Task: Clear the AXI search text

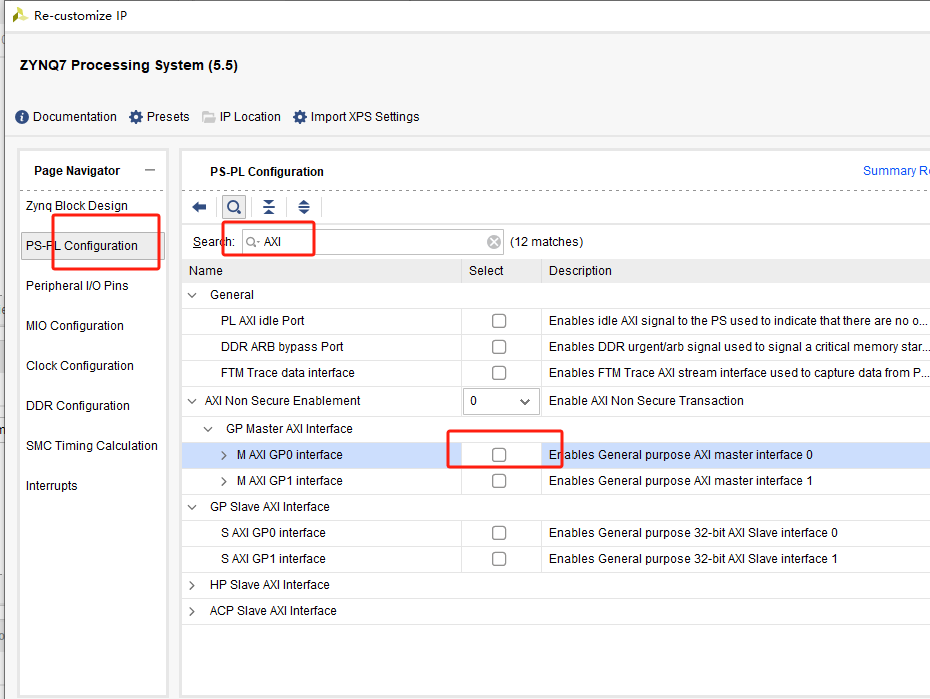Action: [493, 242]
